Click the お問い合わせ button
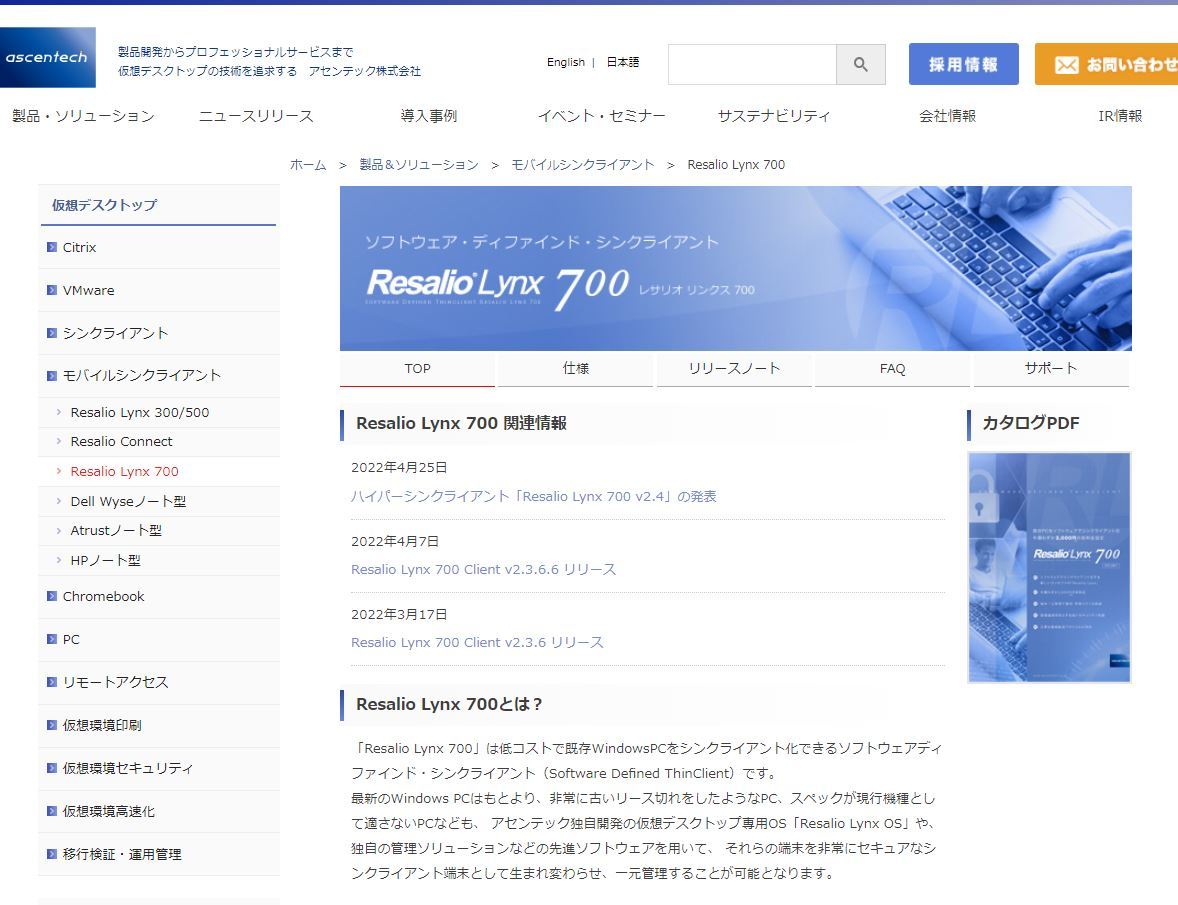Viewport: 1178px width, 905px height. click(1106, 65)
